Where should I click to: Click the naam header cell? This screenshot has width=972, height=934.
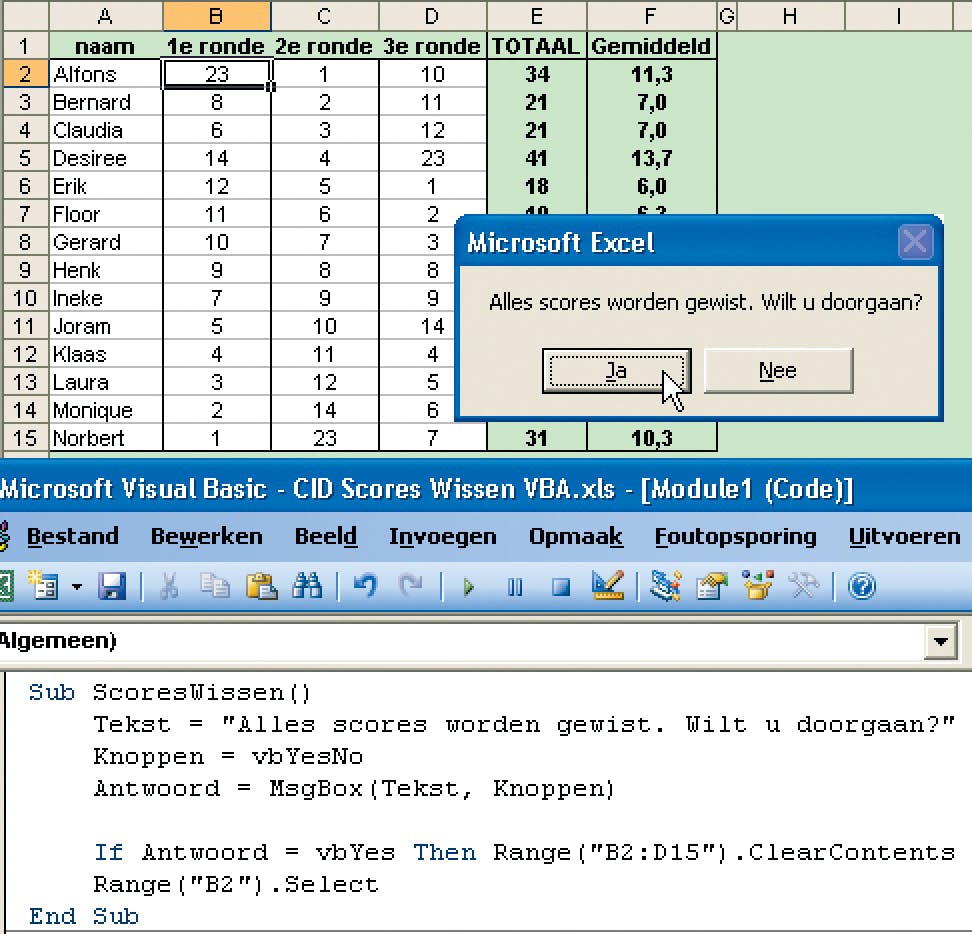pyautogui.click(x=105, y=46)
